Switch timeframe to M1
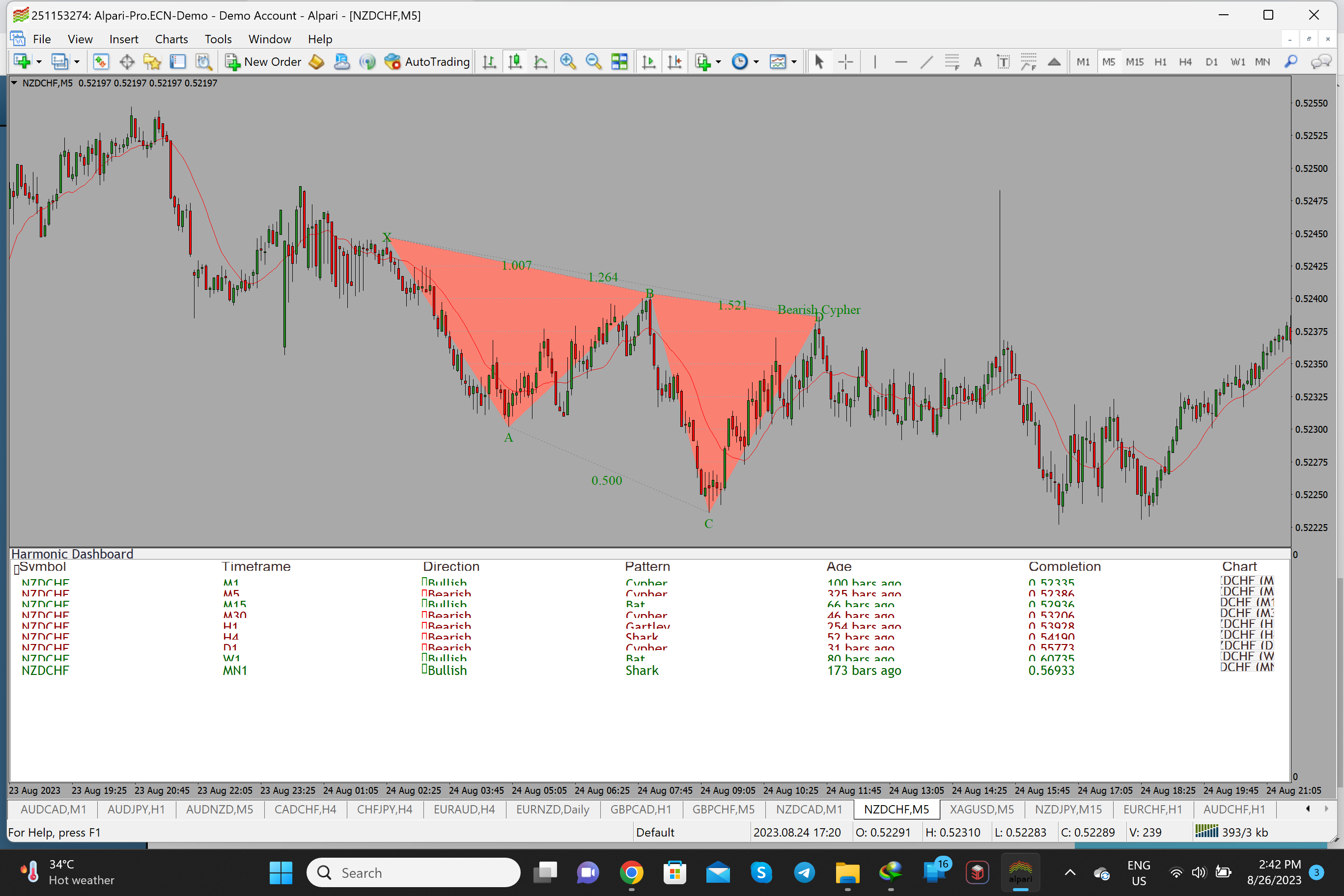Image resolution: width=1344 pixels, height=896 pixels. (1083, 62)
